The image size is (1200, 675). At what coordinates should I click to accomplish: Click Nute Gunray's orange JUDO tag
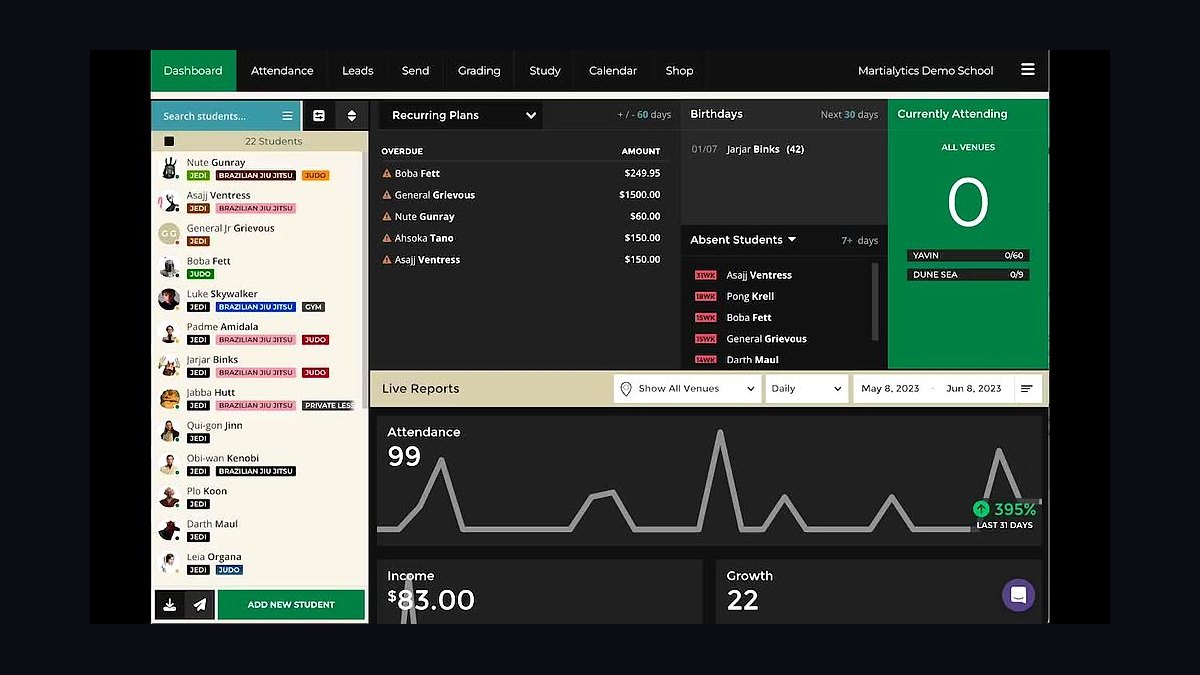click(x=315, y=176)
